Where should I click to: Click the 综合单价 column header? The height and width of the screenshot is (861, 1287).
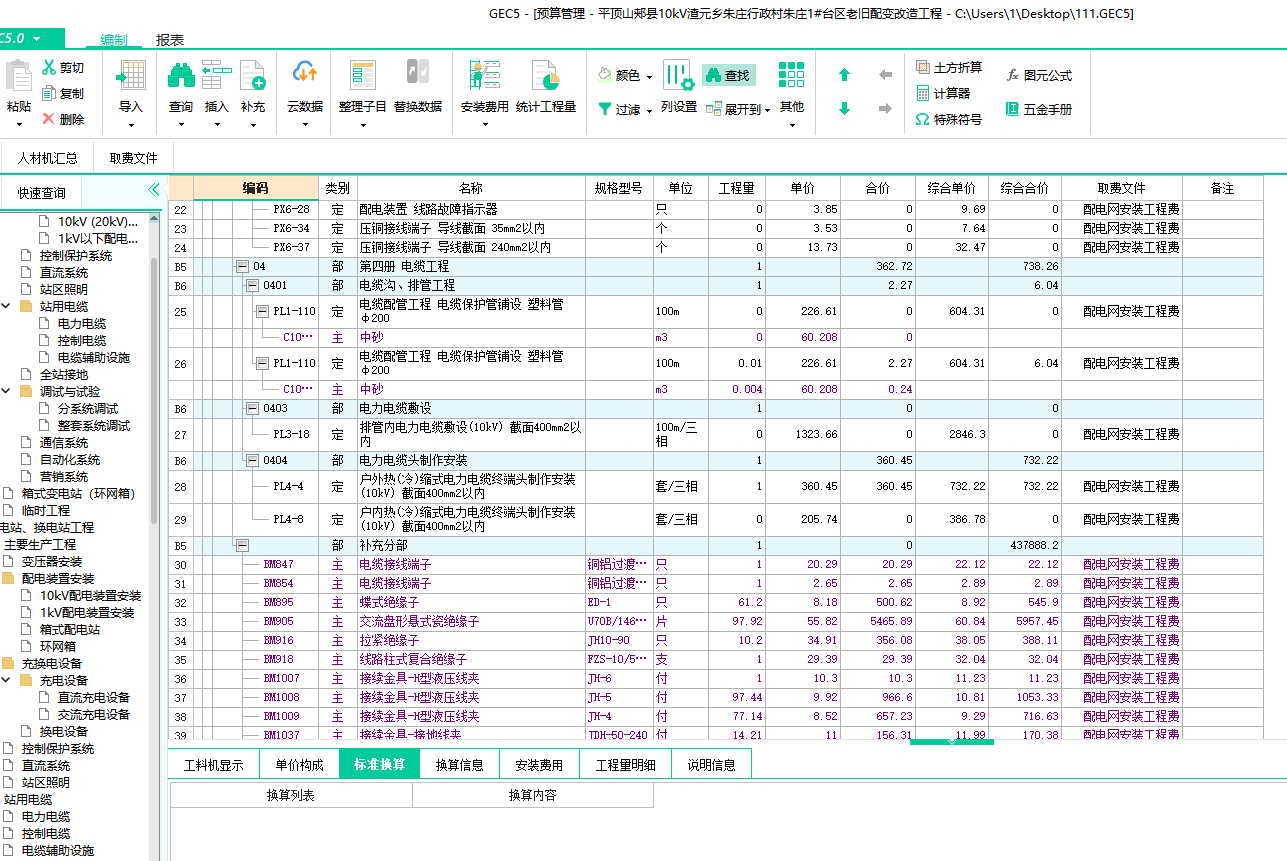(x=952, y=188)
